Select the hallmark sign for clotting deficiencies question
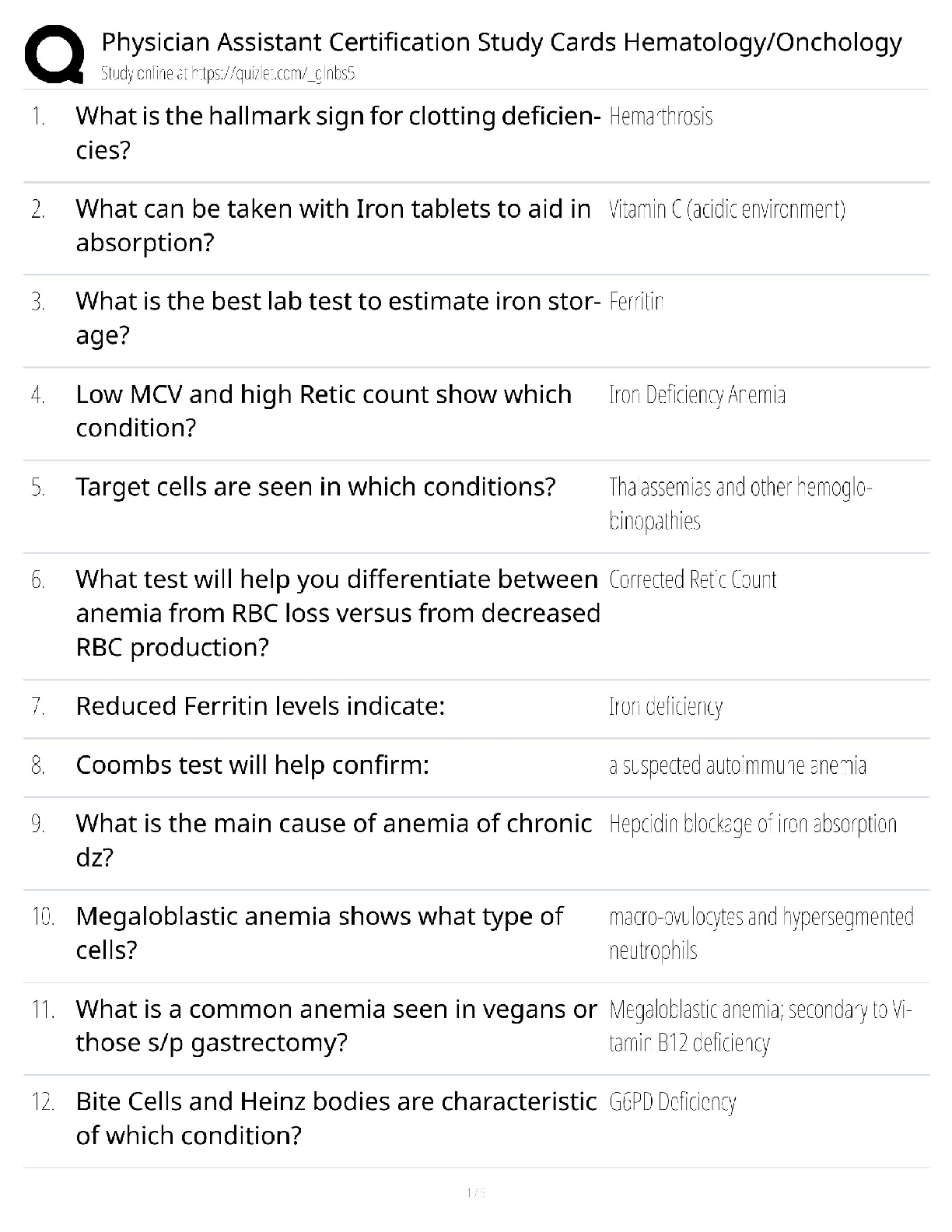 coord(337,133)
